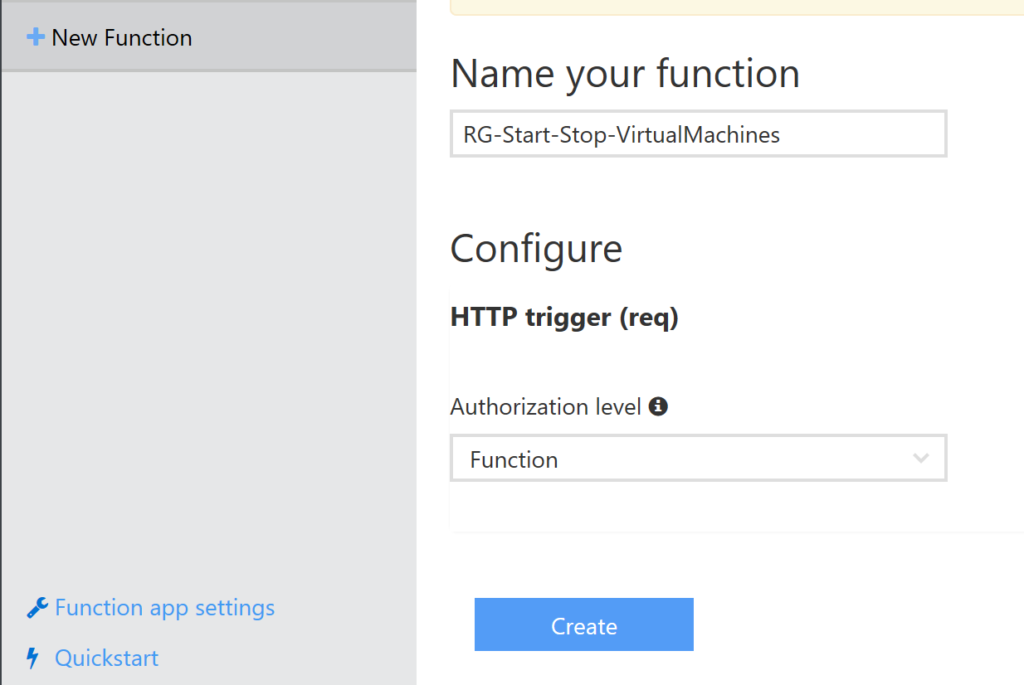Click the "HTTP trigger (req)" label
Viewport: 1024px width, 685px height.
[x=564, y=318]
